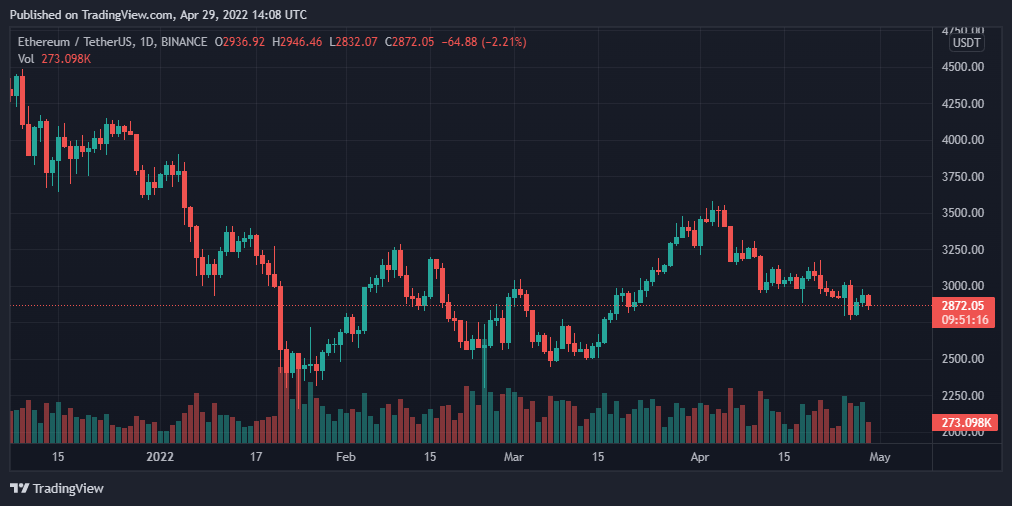Click the candle countdown 09:51:16
The height and width of the screenshot is (506, 1012).
963,320
